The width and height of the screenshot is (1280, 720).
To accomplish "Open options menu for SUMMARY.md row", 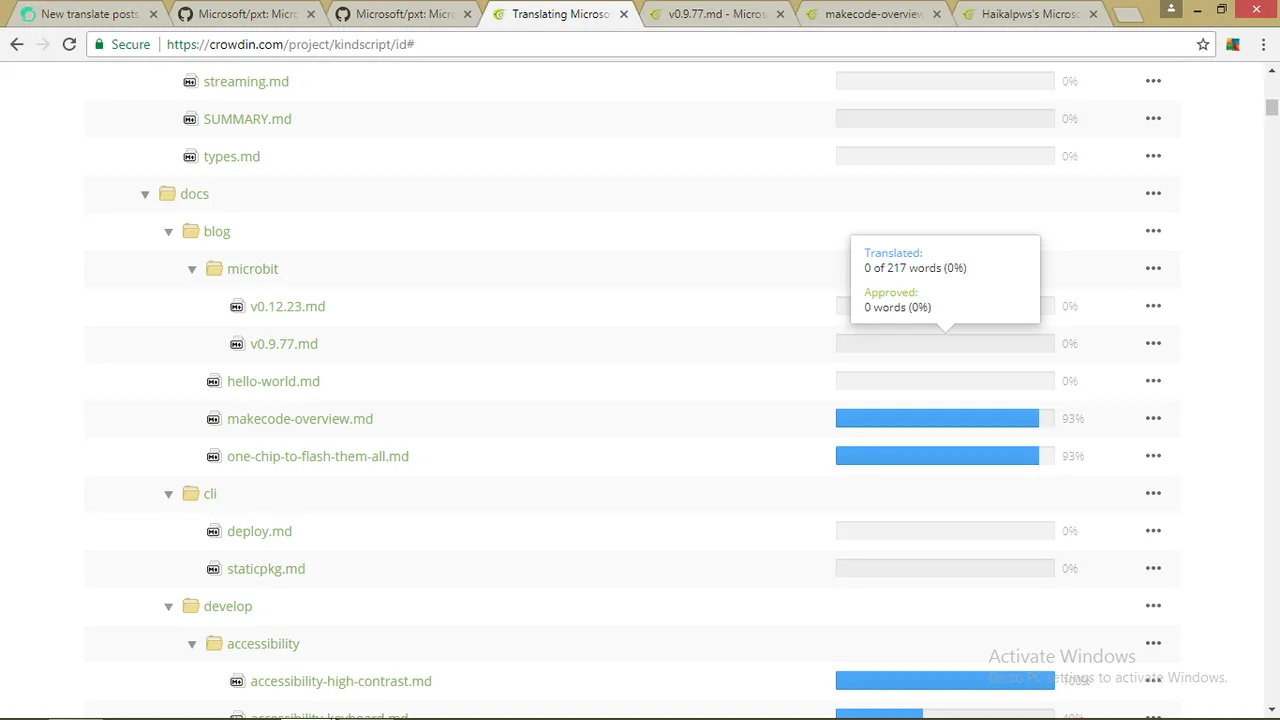I will pos(1153,118).
